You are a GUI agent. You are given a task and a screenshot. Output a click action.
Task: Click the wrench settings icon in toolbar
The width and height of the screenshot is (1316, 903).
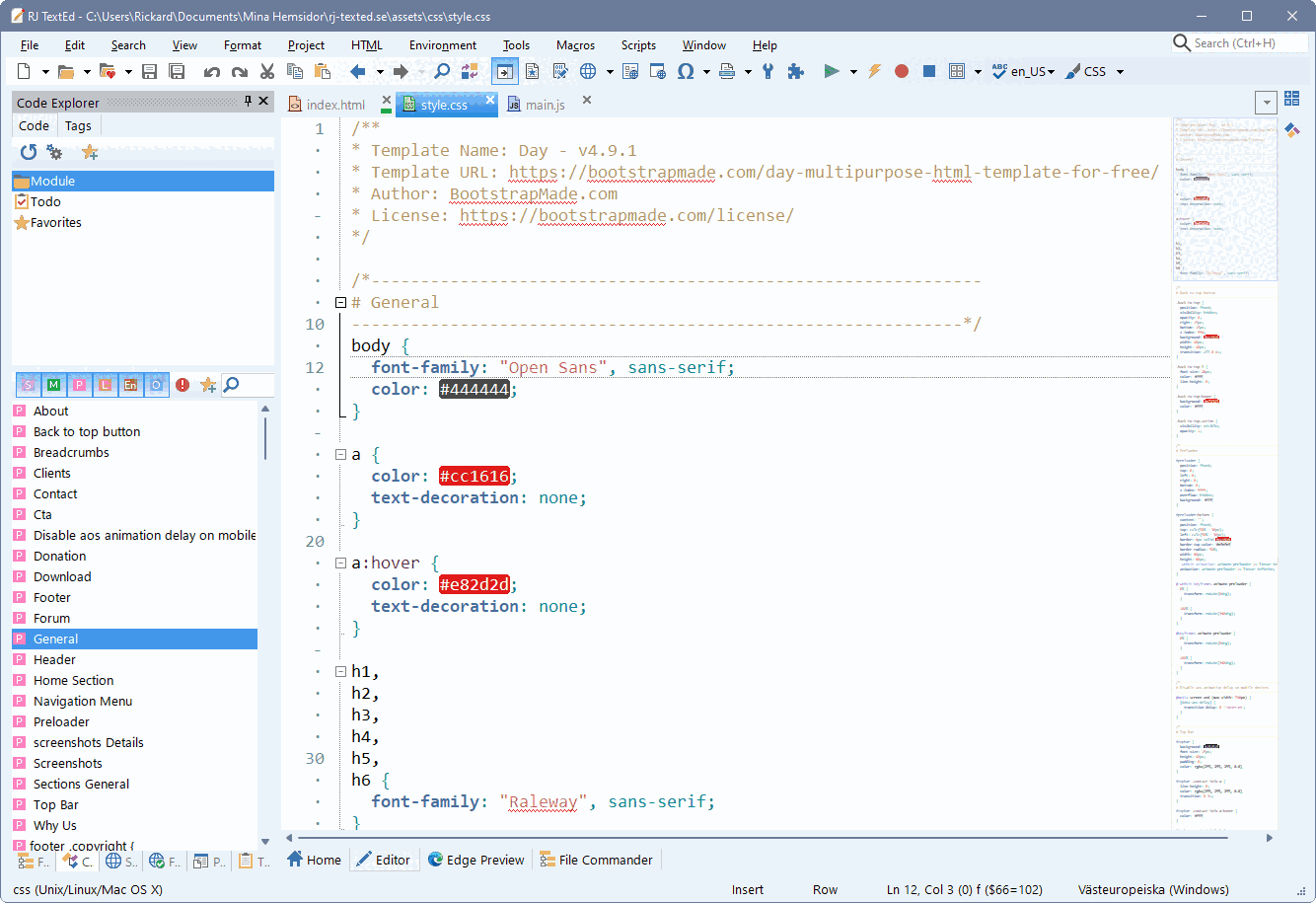768,71
